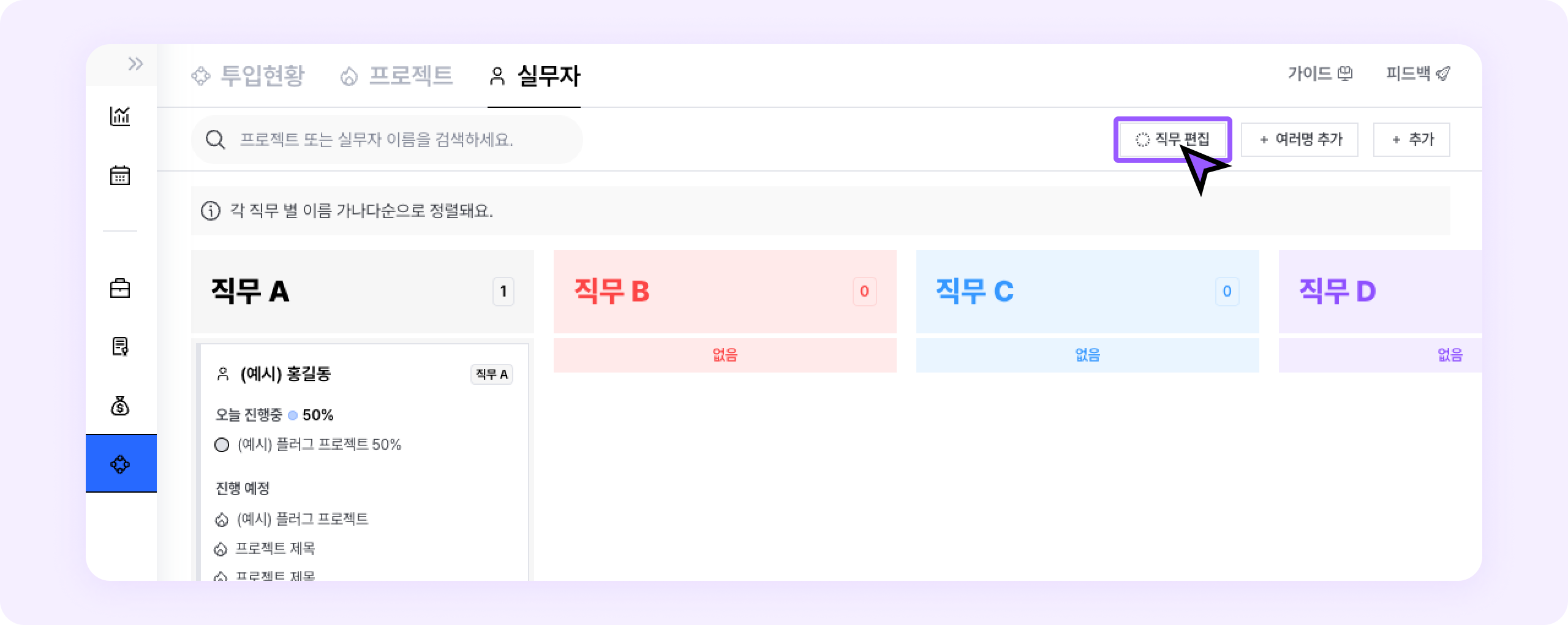Open the chart statistics sidebar icon
The width and height of the screenshot is (1568, 625).
(x=120, y=116)
